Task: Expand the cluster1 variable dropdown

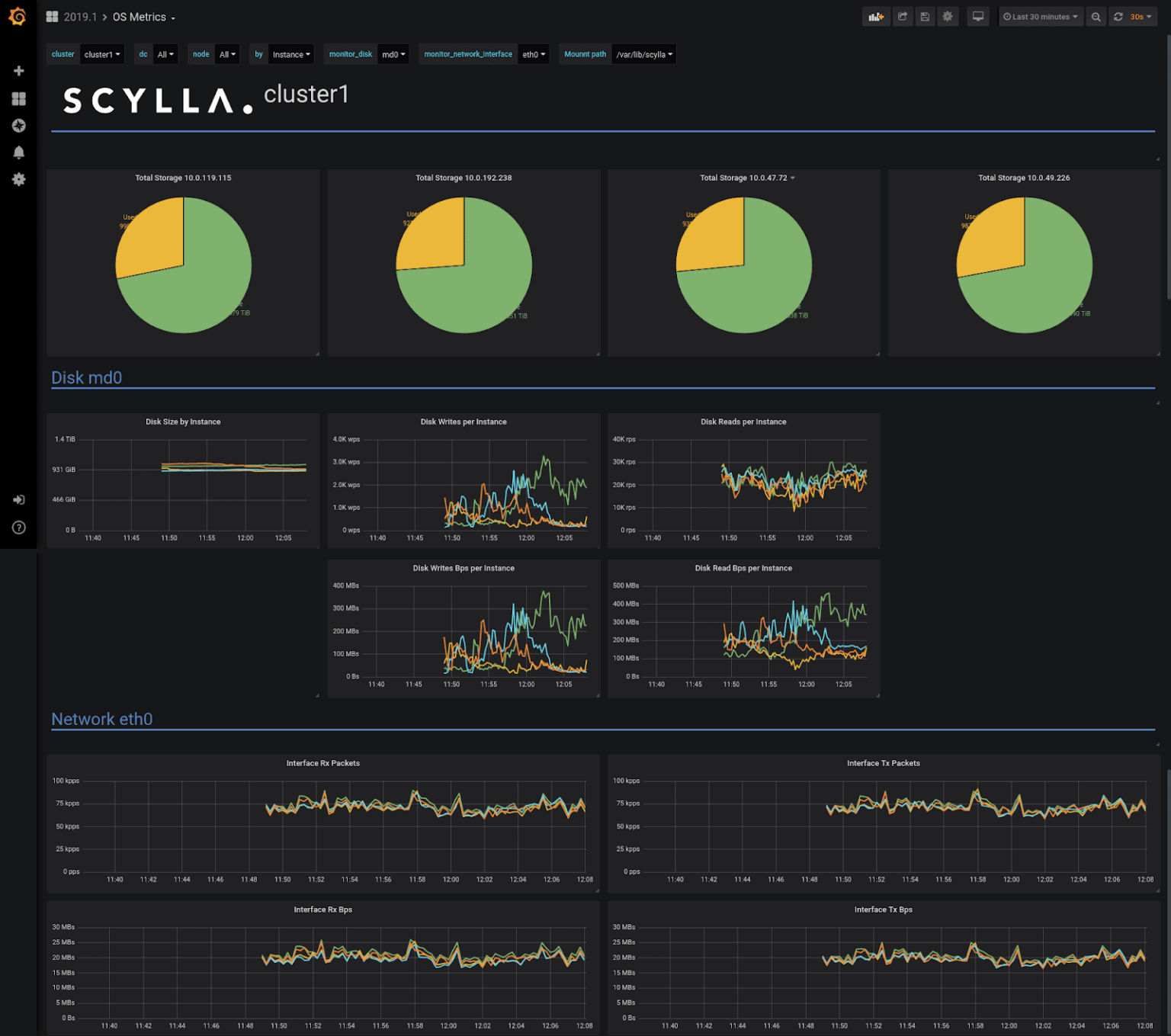Action: pos(101,54)
